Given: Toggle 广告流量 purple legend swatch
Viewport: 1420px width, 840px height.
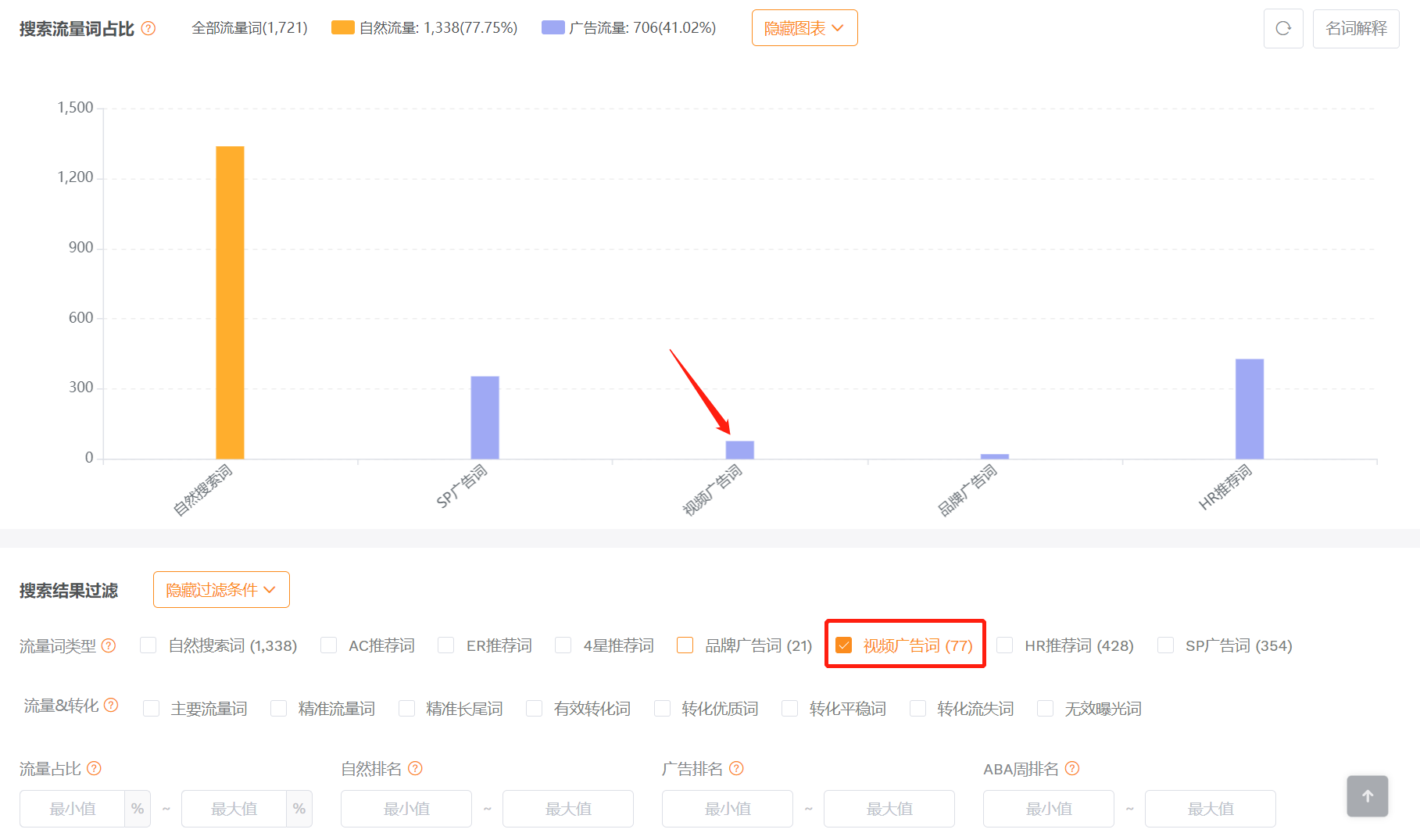Looking at the screenshot, I should point(553,28).
